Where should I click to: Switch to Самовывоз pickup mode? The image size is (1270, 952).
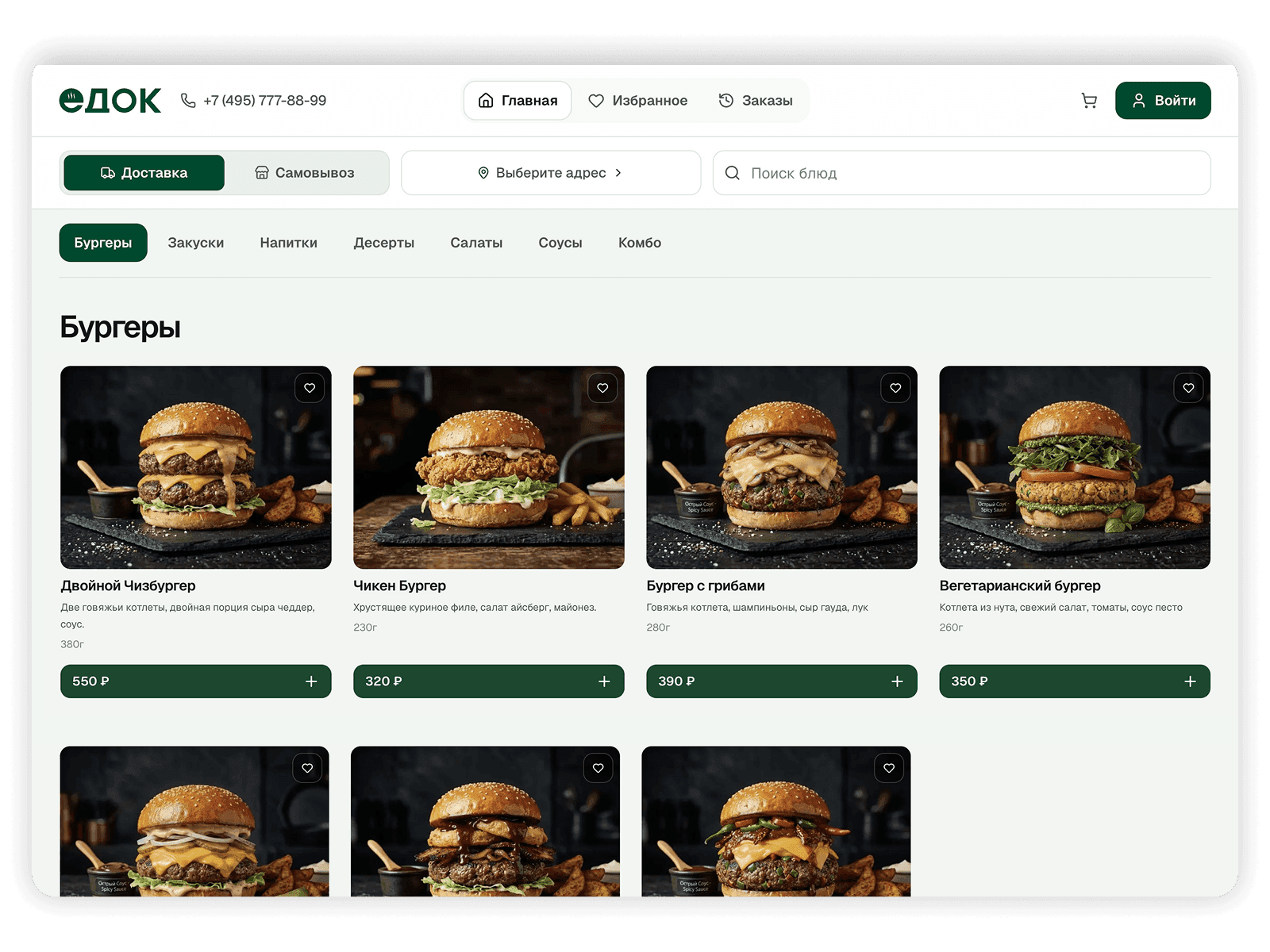coord(305,173)
